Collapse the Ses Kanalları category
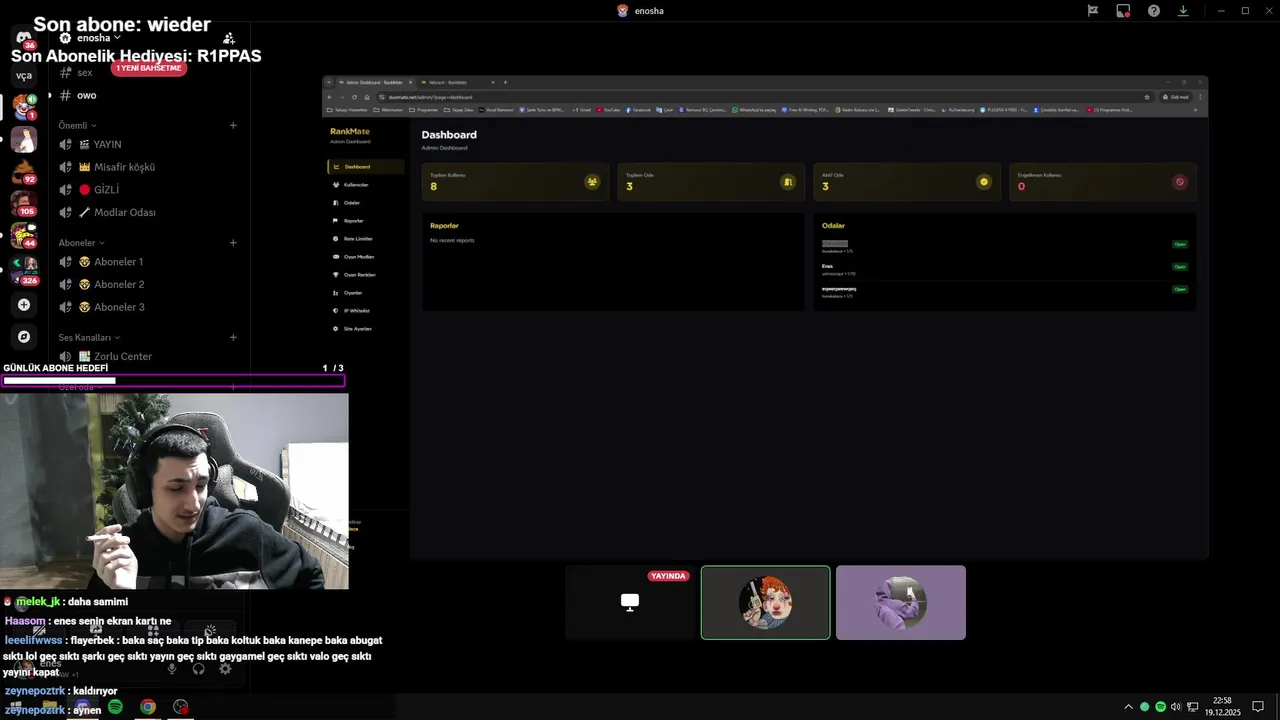 (x=89, y=338)
